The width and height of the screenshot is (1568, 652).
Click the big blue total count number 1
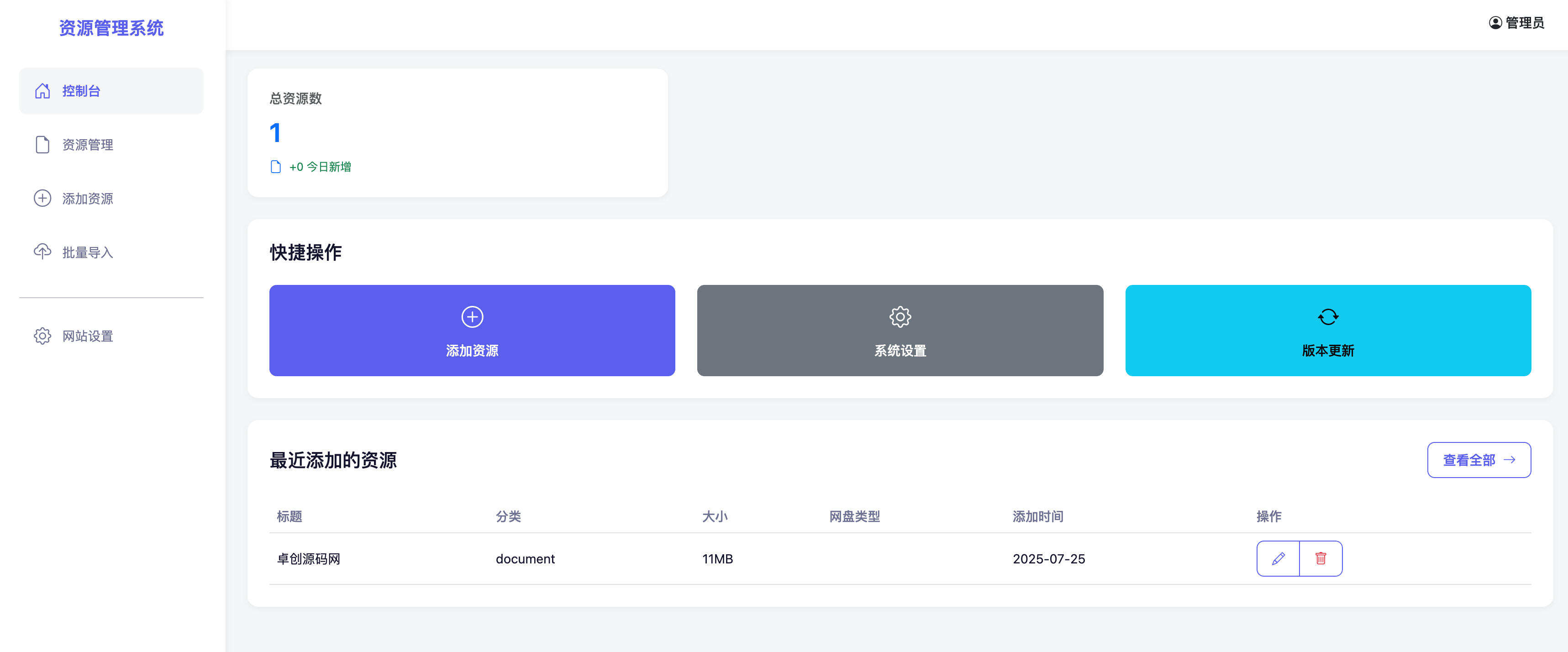tap(274, 133)
